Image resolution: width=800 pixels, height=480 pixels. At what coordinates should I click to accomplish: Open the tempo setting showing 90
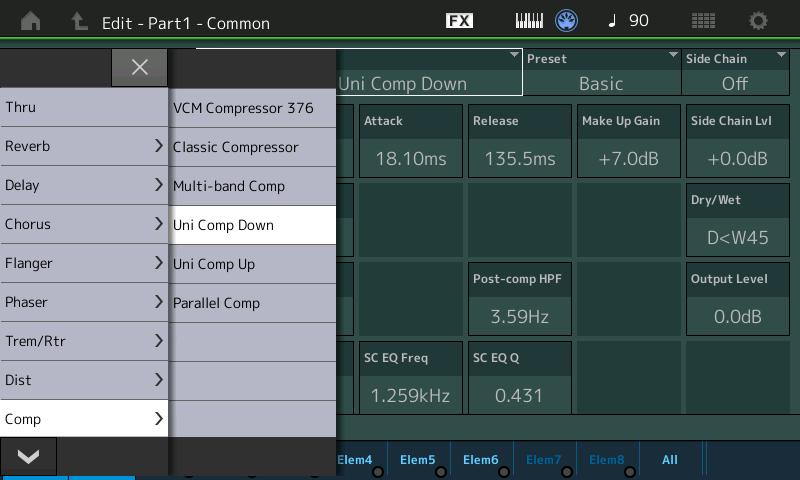point(627,21)
